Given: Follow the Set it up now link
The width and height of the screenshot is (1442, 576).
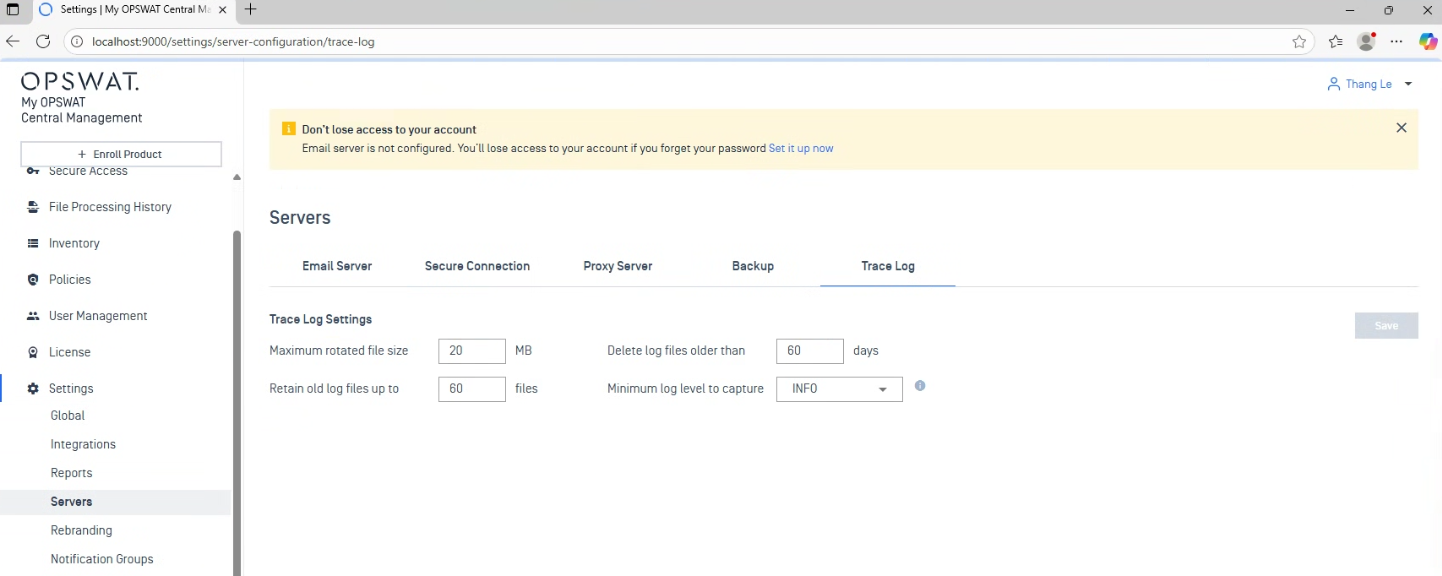Looking at the screenshot, I should pyautogui.click(x=801, y=148).
